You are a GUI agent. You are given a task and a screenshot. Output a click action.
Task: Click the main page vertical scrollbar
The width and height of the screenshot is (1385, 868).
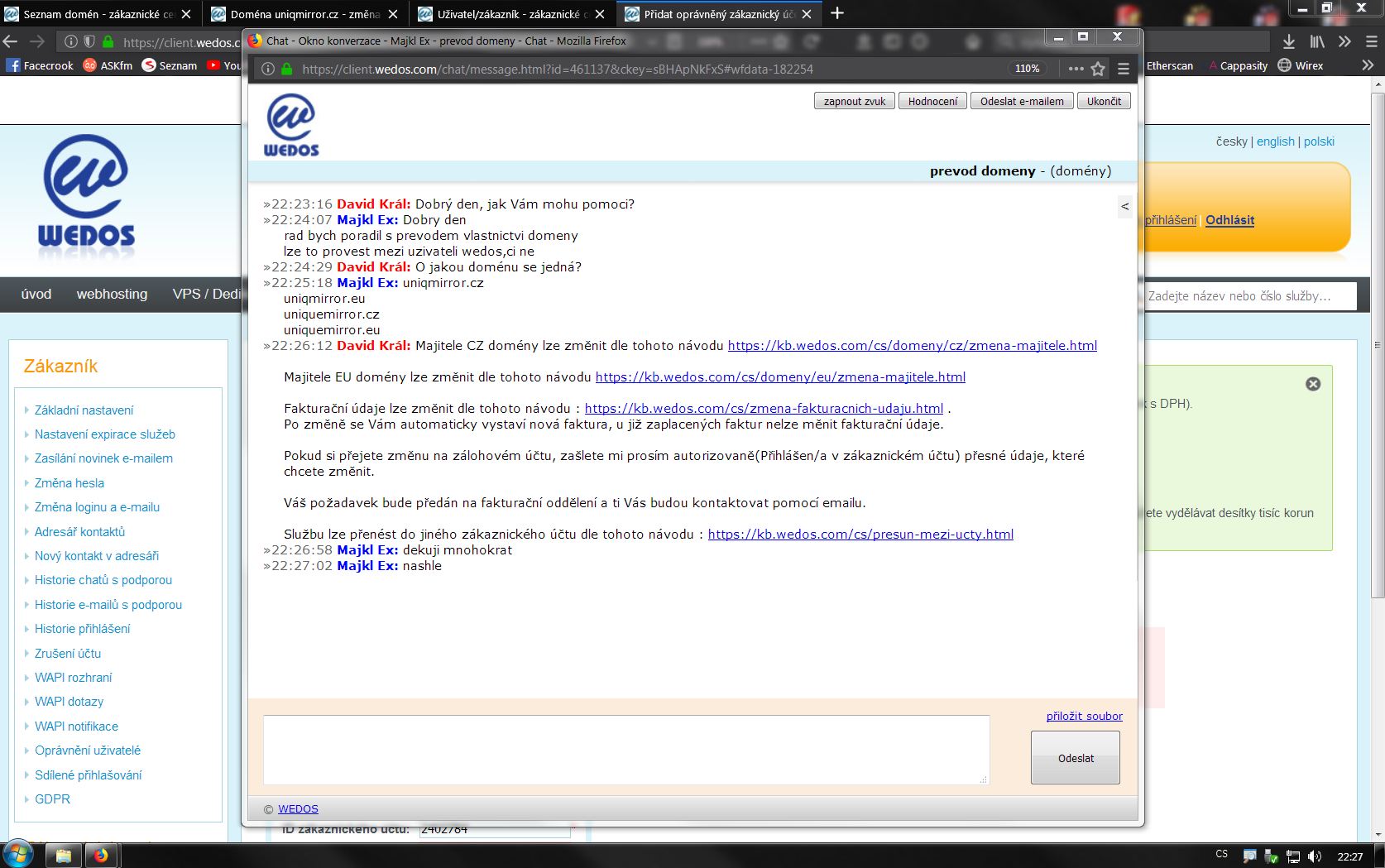[1378, 344]
